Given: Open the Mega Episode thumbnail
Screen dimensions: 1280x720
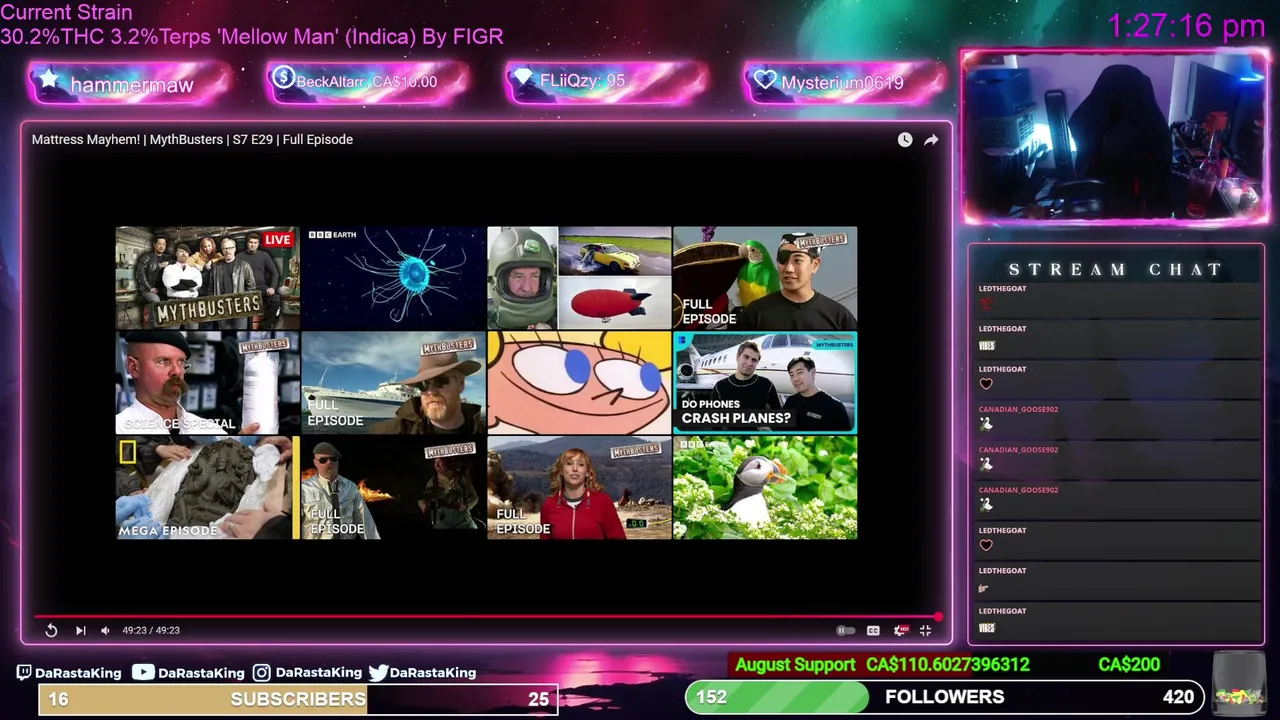Looking at the screenshot, I should point(207,488).
